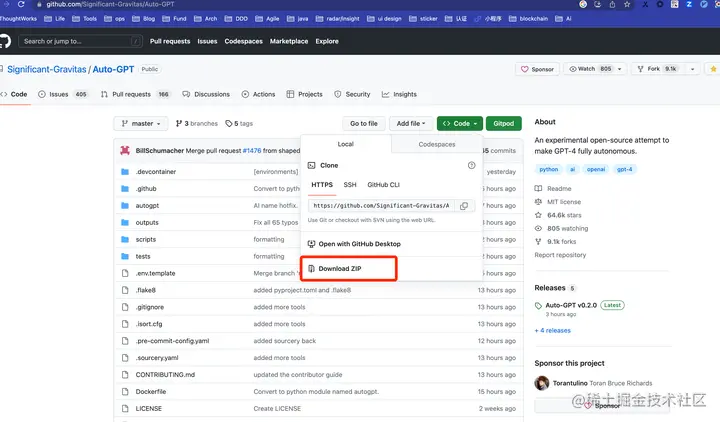Click the openai topic tag
This screenshot has width=720, height=422.
596,169
